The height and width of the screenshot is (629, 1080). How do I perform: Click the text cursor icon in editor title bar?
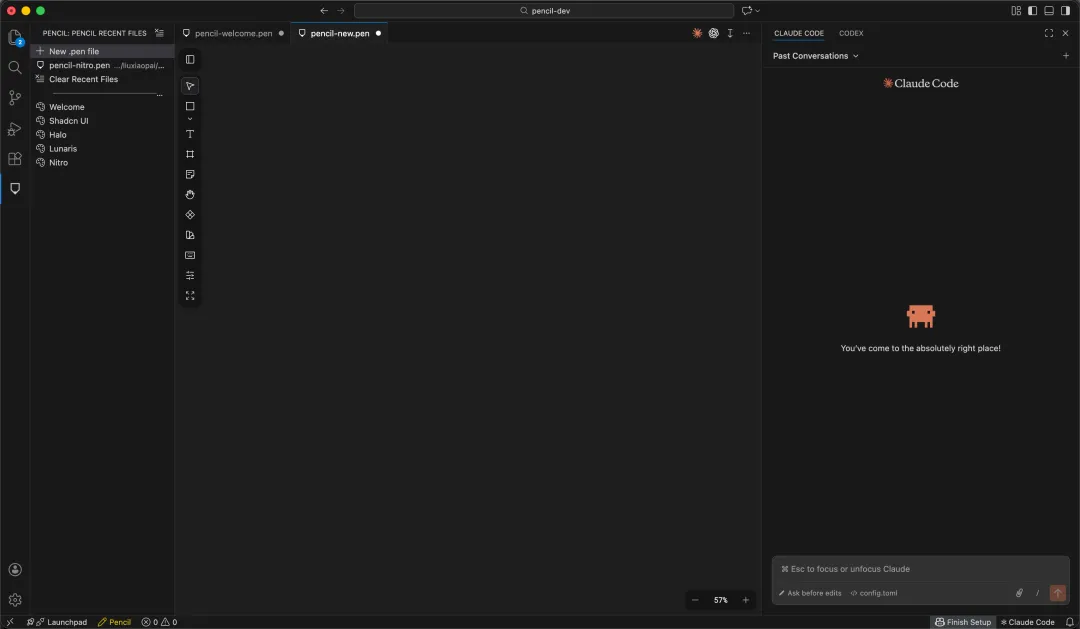pyautogui.click(x=730, y=33)
